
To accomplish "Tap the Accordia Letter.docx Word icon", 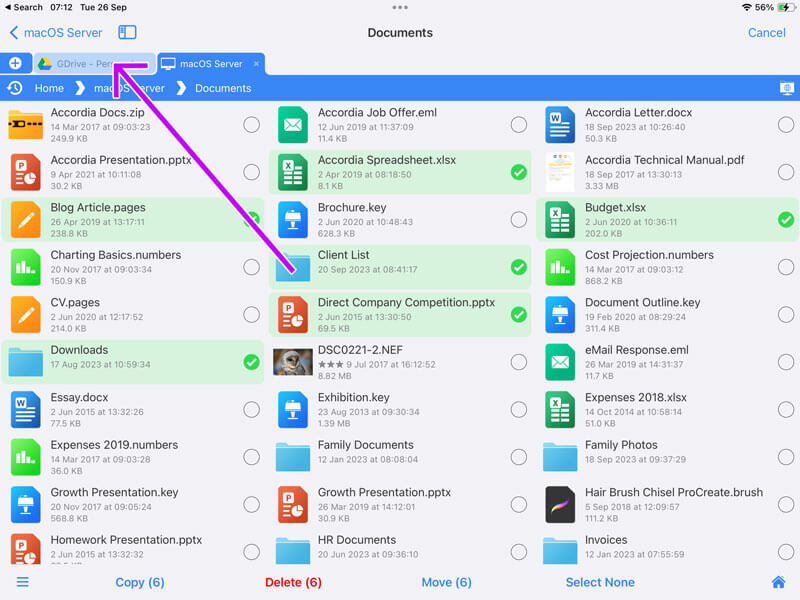I will coord(560,125).
